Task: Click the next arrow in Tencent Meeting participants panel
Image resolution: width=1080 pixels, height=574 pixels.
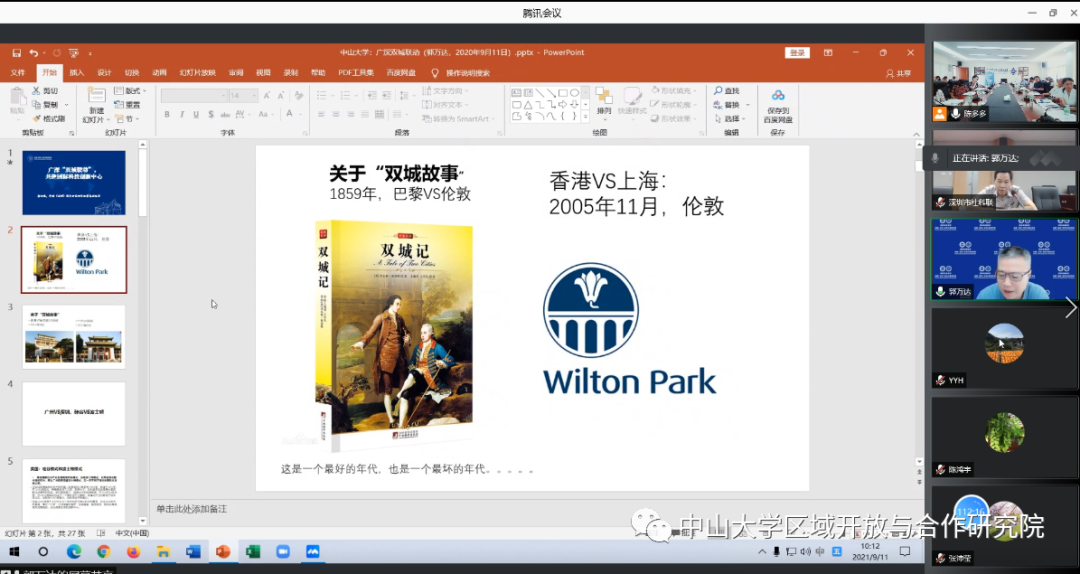Action: pos(1070,307)
